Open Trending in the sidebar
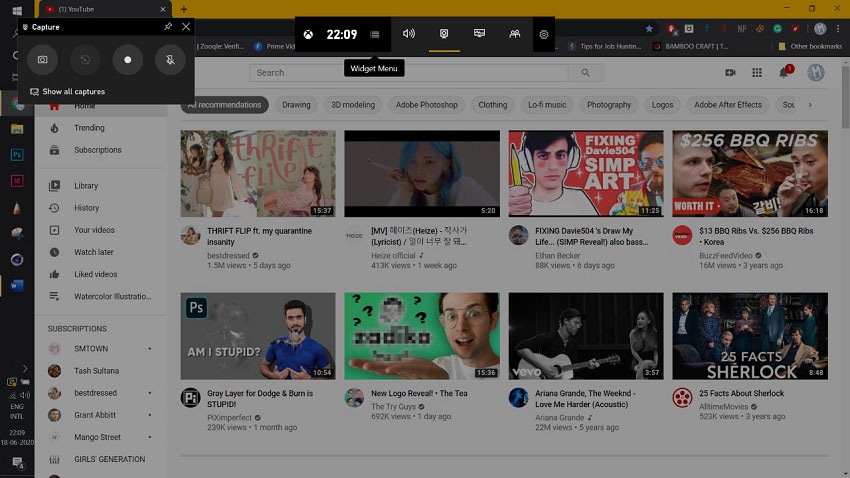850x478 pixels. click(x=89, y=128)
